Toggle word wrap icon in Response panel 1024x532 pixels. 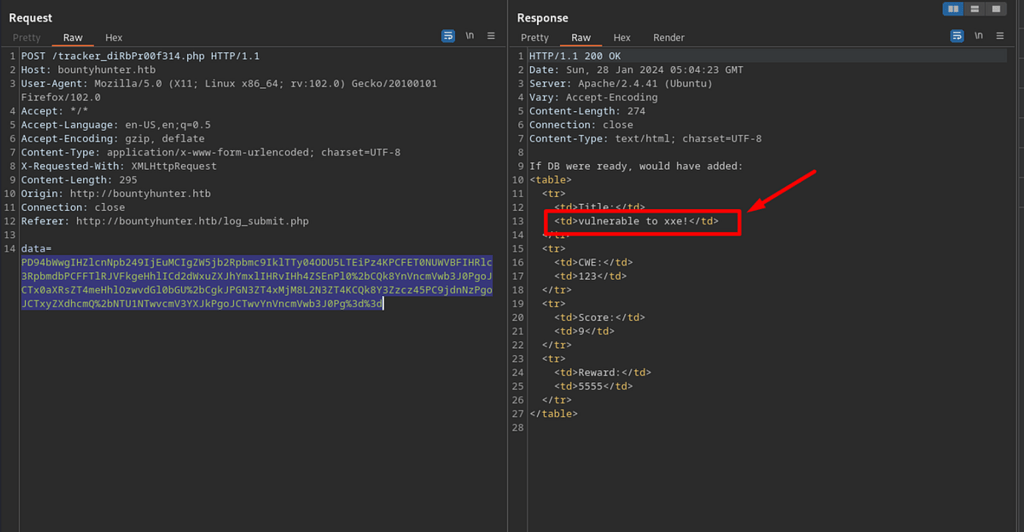(x=957, y=36)
